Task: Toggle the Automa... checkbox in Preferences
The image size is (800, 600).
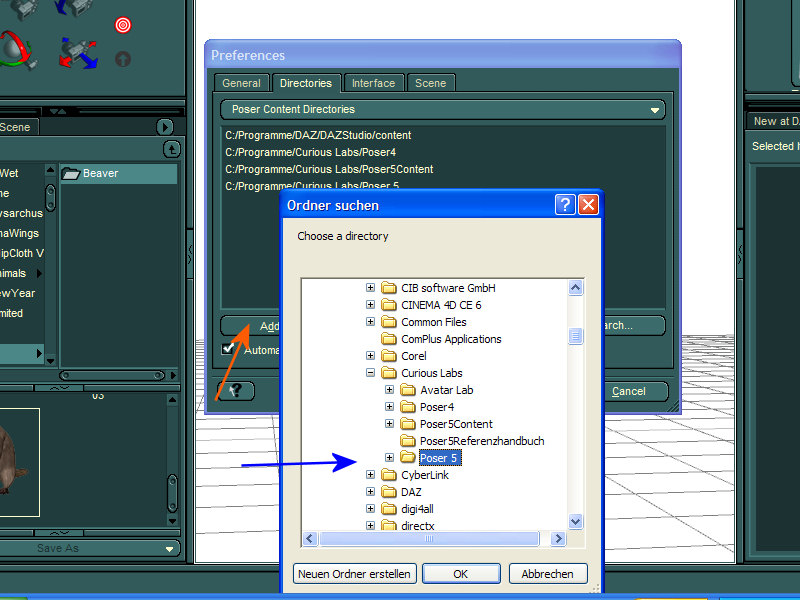Action: [x=228, y=348]
